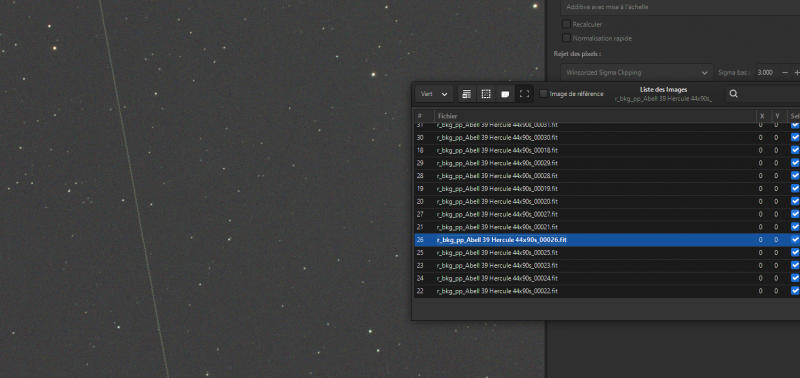800x378 pixels.
Task: Select row r_bkg_pp_Abell 39 Hercule 44x90s_00025.fit
Action: (x=607, y=253)
